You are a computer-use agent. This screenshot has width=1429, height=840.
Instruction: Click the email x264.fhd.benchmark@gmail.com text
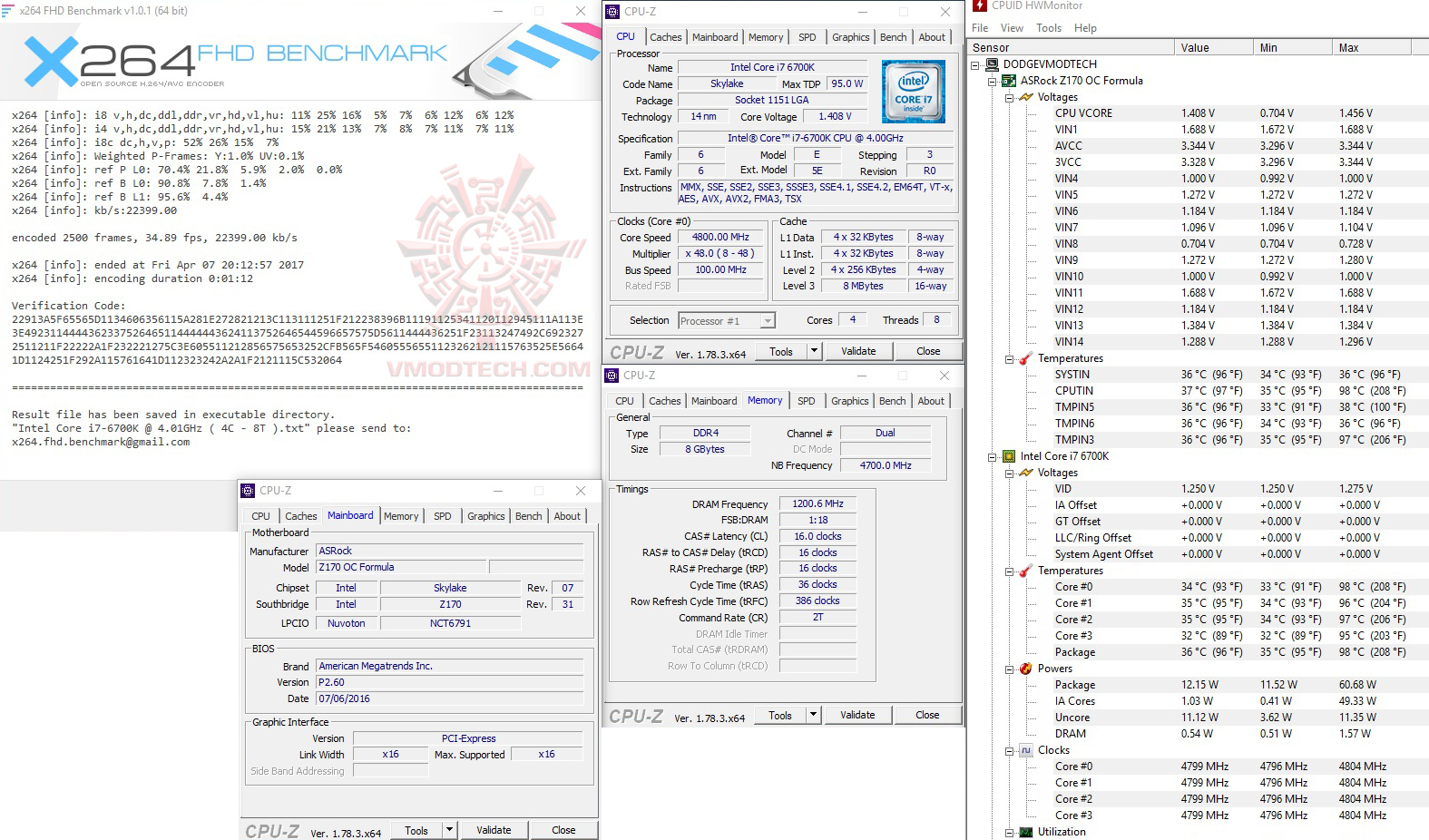click(x=101, y=442)
